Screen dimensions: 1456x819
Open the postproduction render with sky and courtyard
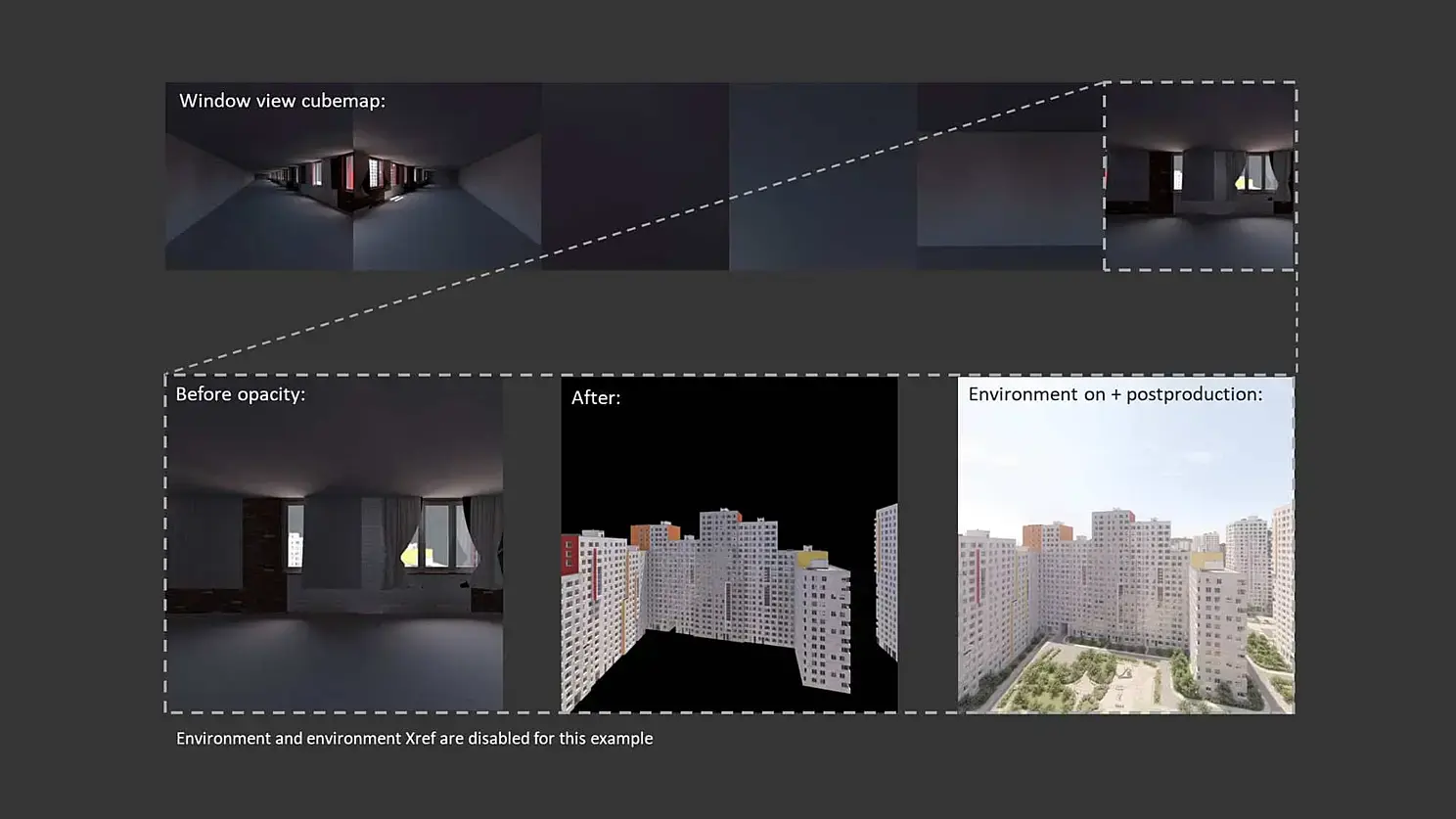(1125, 544)
